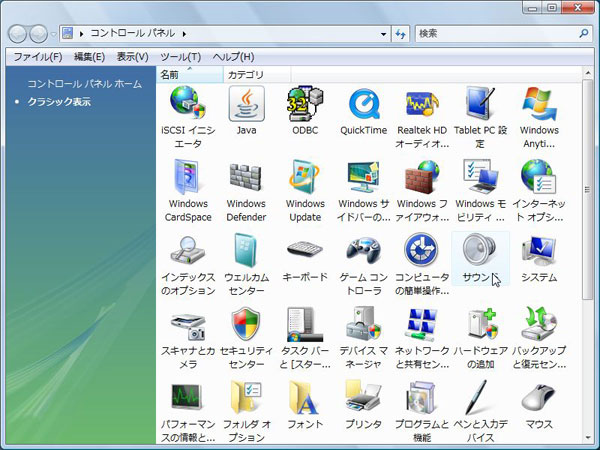
Task: Open the ツール(T) menu
Action: [x=180, y=57]
